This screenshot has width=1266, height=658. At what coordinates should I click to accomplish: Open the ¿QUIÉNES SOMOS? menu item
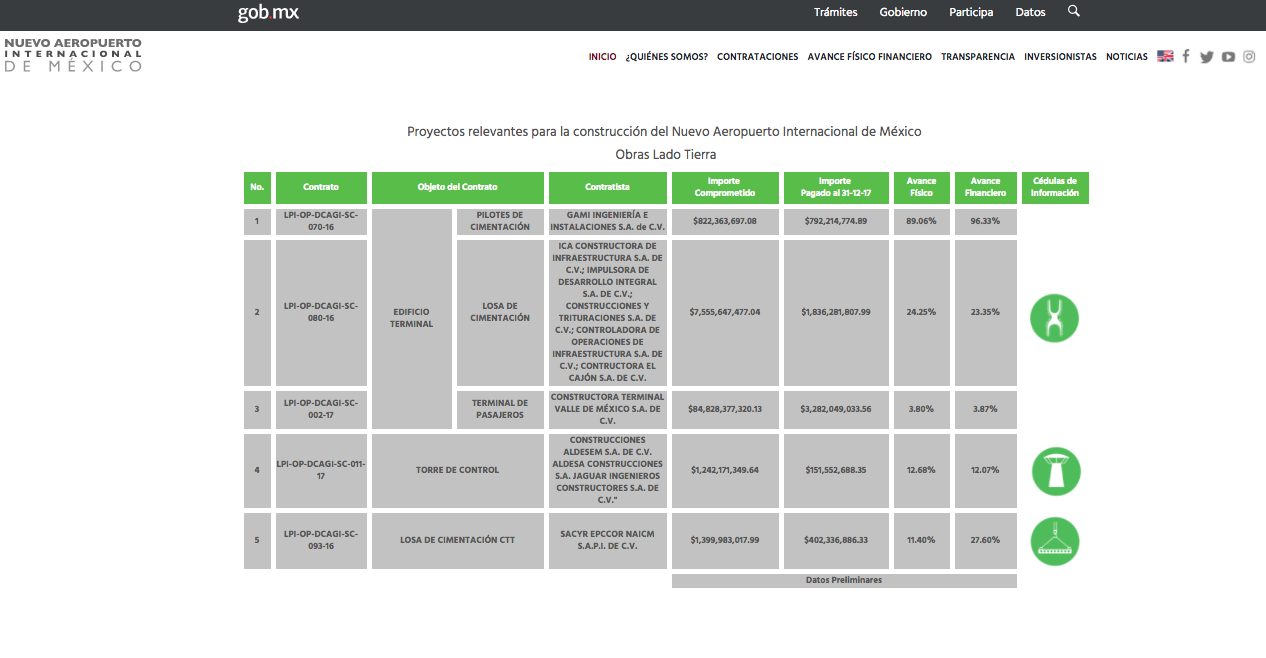click(666, 57)
